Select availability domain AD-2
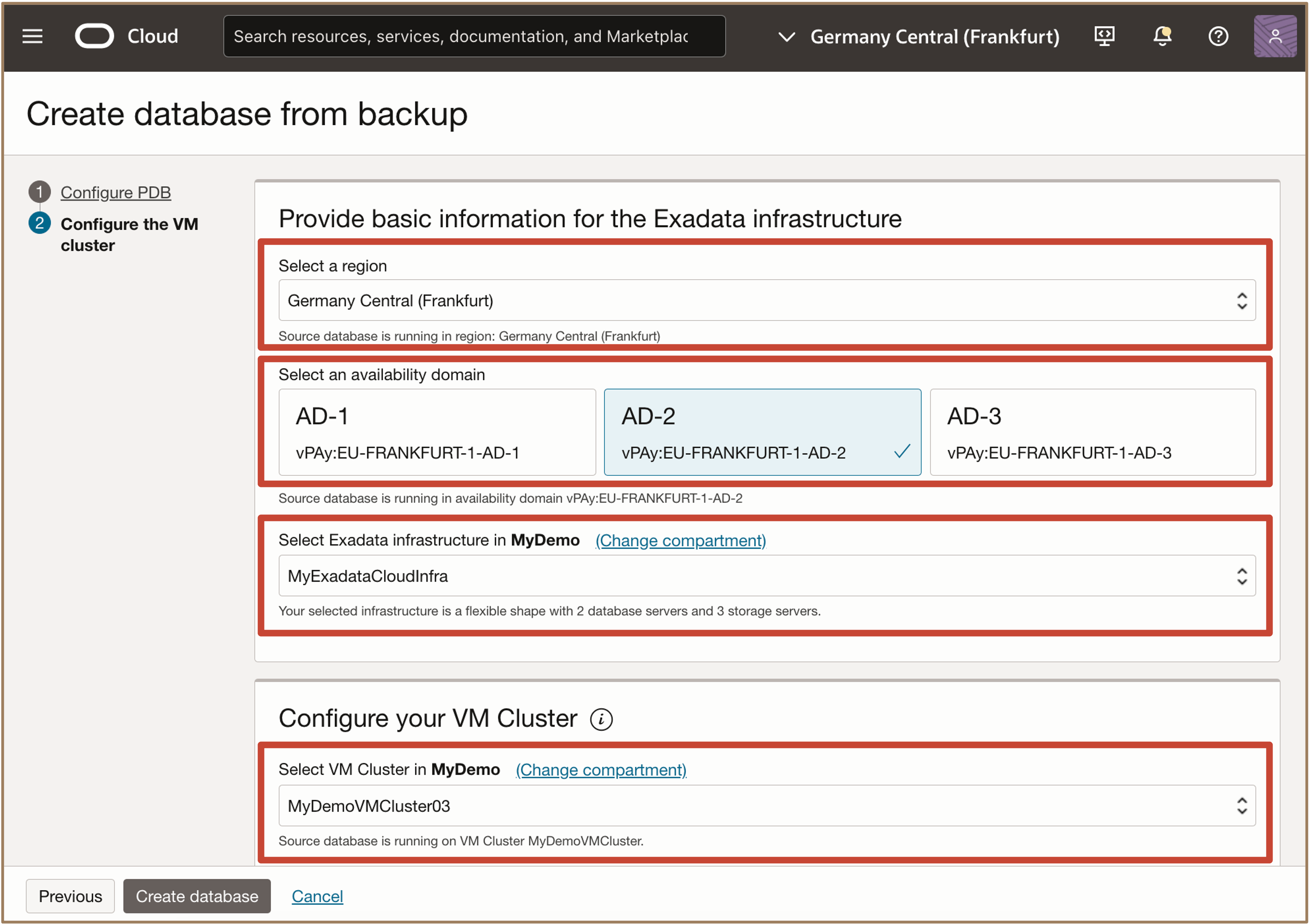Image resolution: width=1309 pixels, height=924 pixels. coord(762,432)
